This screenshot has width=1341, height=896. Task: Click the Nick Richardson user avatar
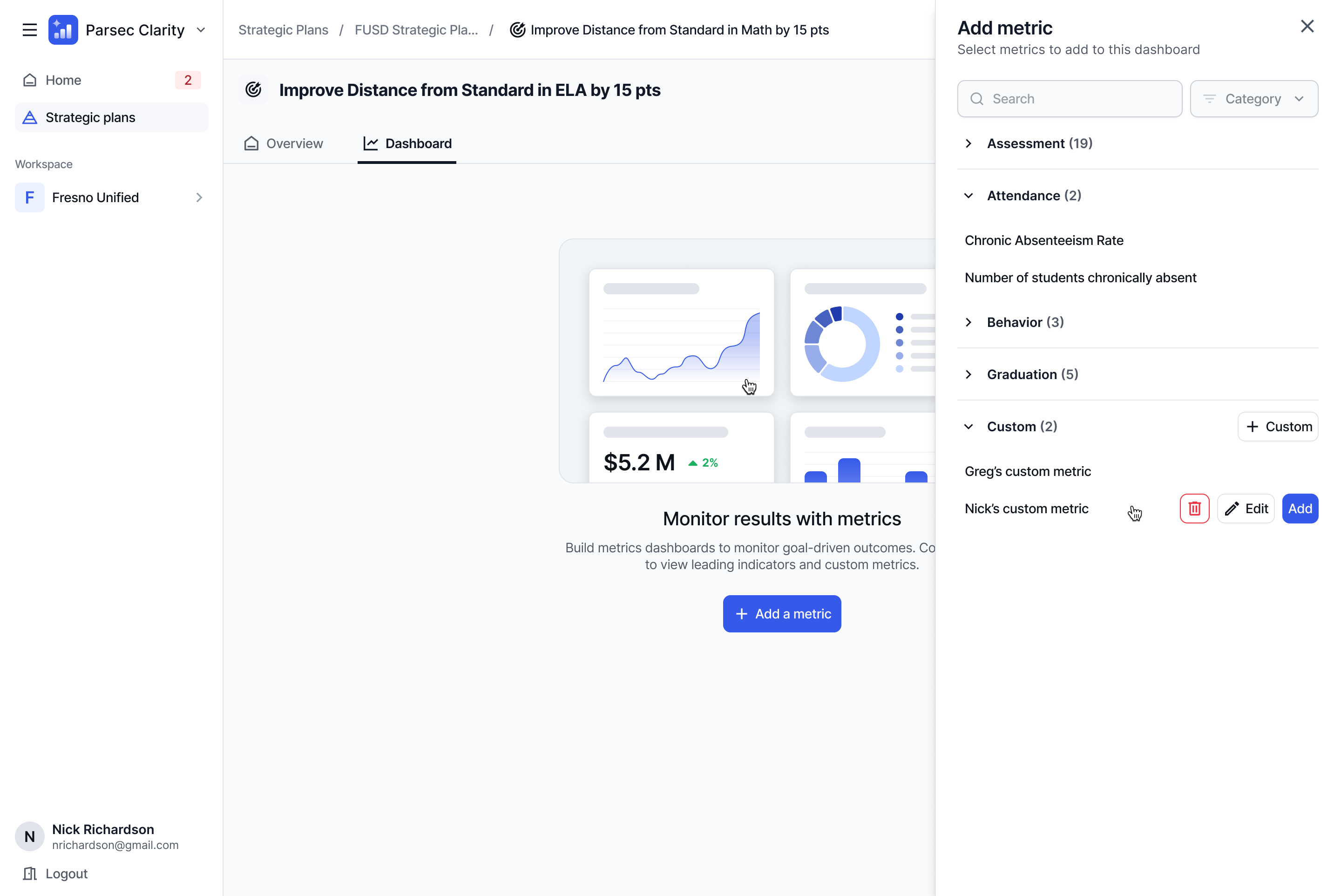coord(30,836)
